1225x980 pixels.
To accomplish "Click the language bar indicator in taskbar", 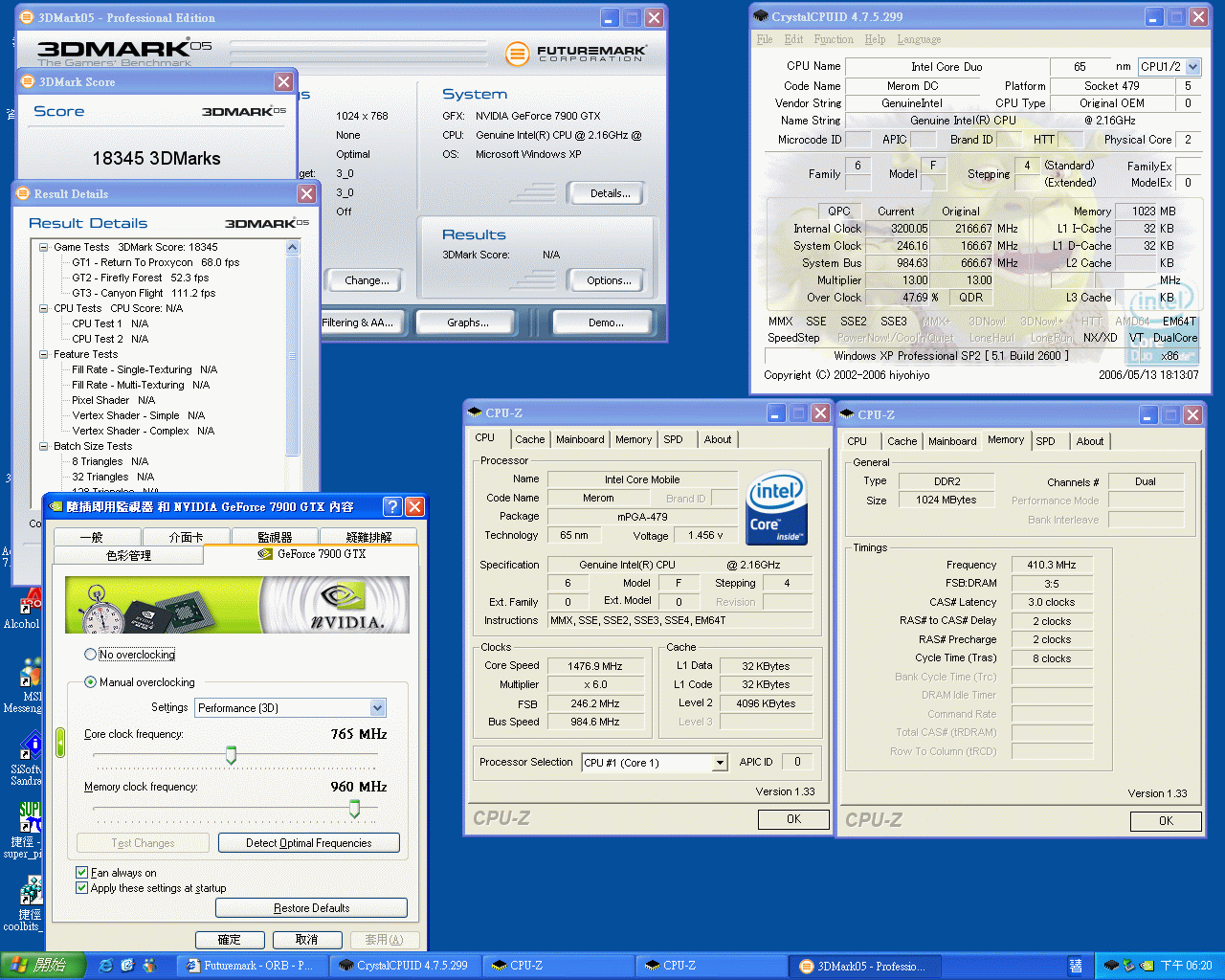I will pyautogui.click(x=1076, y=966).
